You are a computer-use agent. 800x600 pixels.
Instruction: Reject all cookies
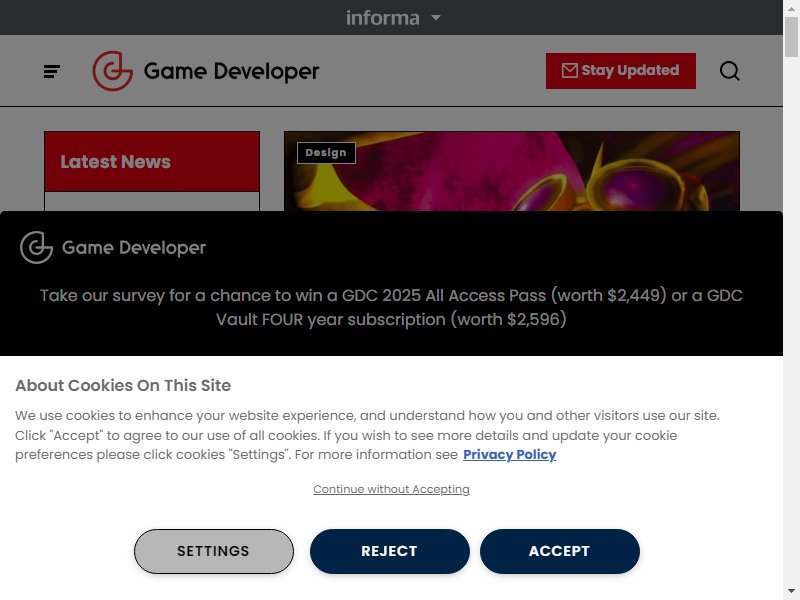tap(390, 551)
